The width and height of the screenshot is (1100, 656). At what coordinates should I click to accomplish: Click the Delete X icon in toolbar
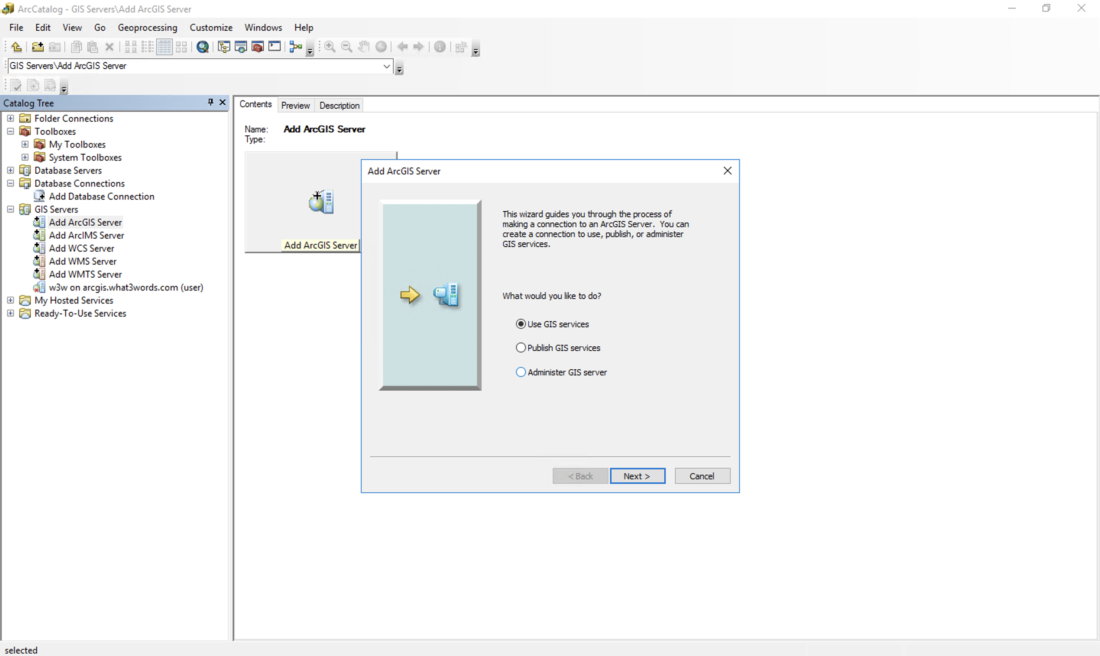[109, 47]
